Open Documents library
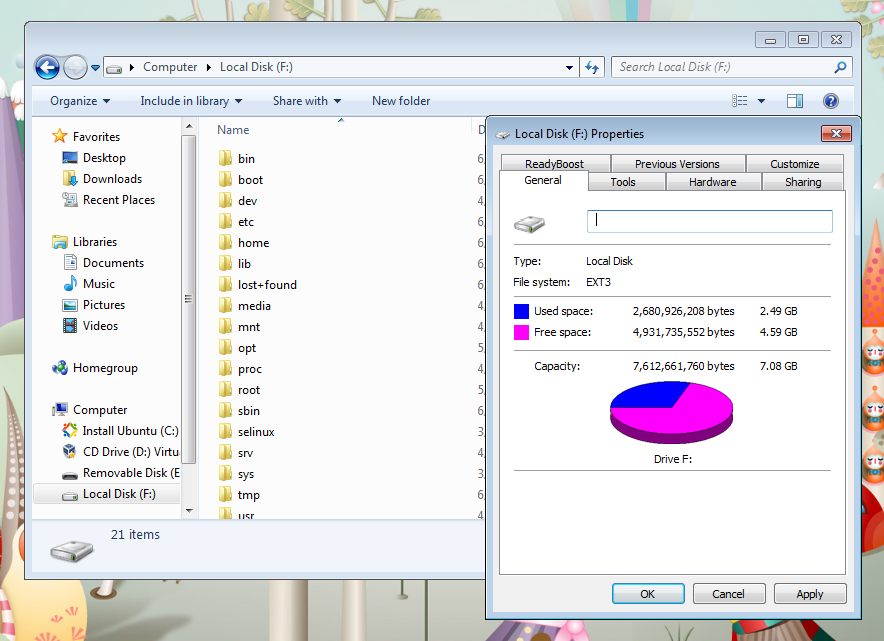 click(x=113, y=263)
